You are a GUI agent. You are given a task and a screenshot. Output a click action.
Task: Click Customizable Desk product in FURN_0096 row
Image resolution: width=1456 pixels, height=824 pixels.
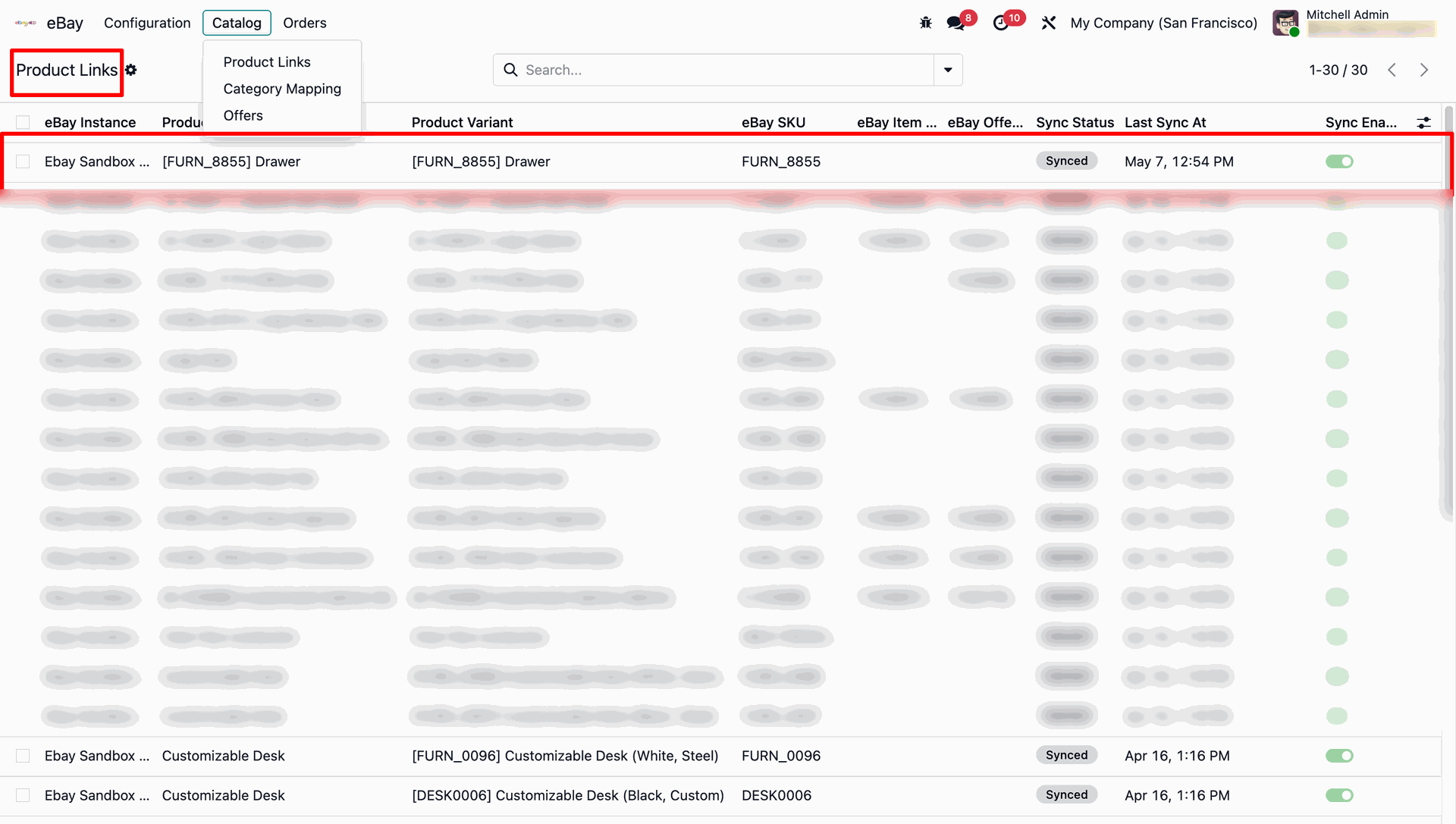pyautogui.click(x=223, y=756)
